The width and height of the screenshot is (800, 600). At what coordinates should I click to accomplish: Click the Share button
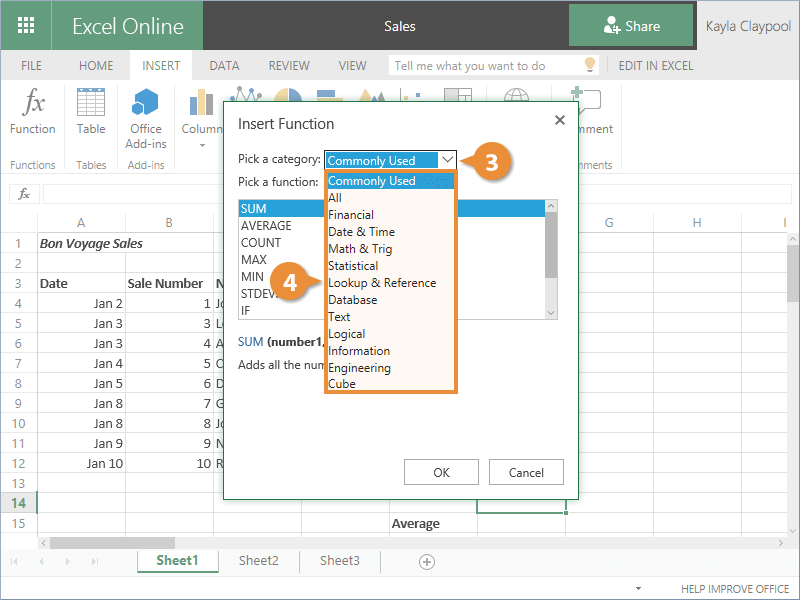631,26
